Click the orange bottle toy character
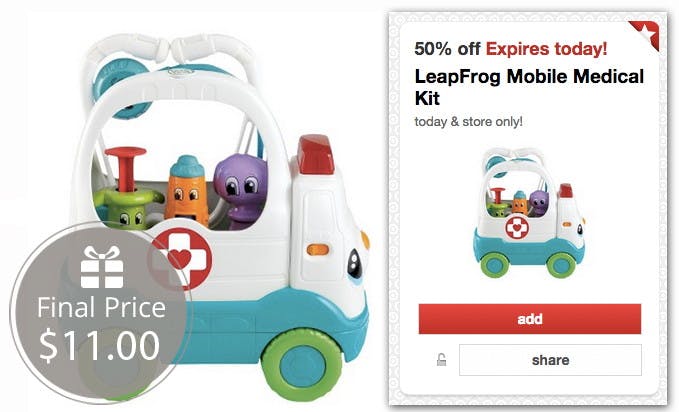Viewport: 679px width, 412px height. click(187, 190)
